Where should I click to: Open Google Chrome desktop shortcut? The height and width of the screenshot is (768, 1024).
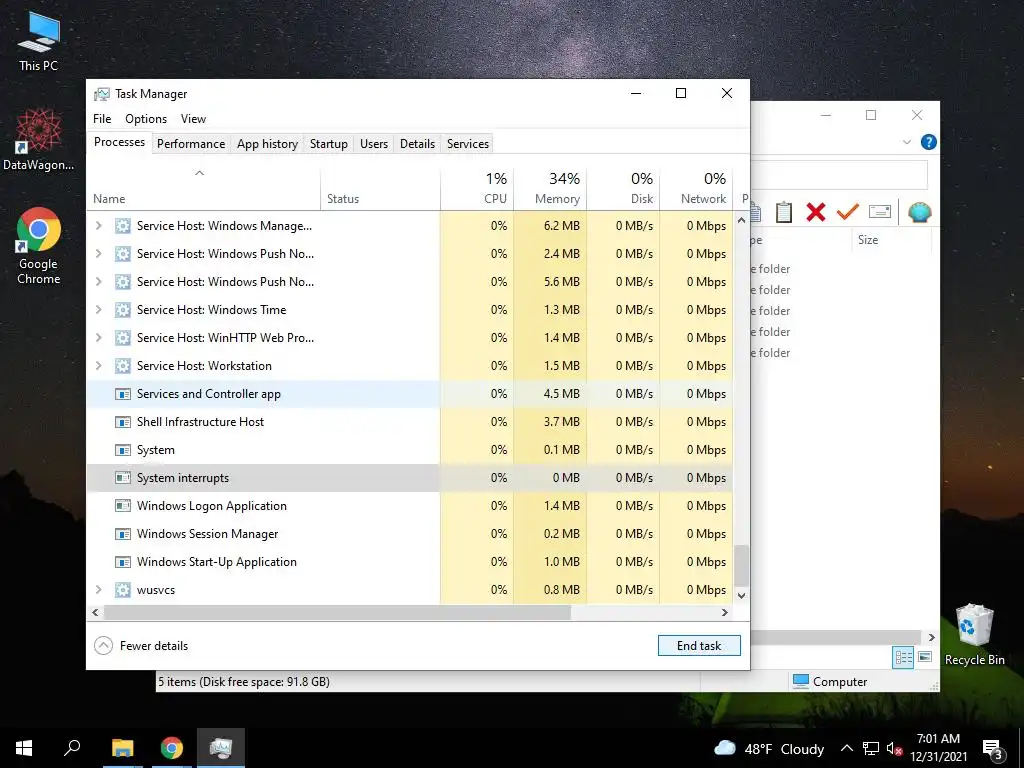click(x=39, y=246)
